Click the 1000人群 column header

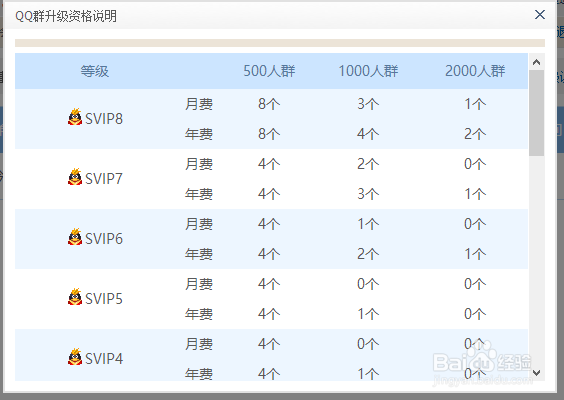coord(368,71)
